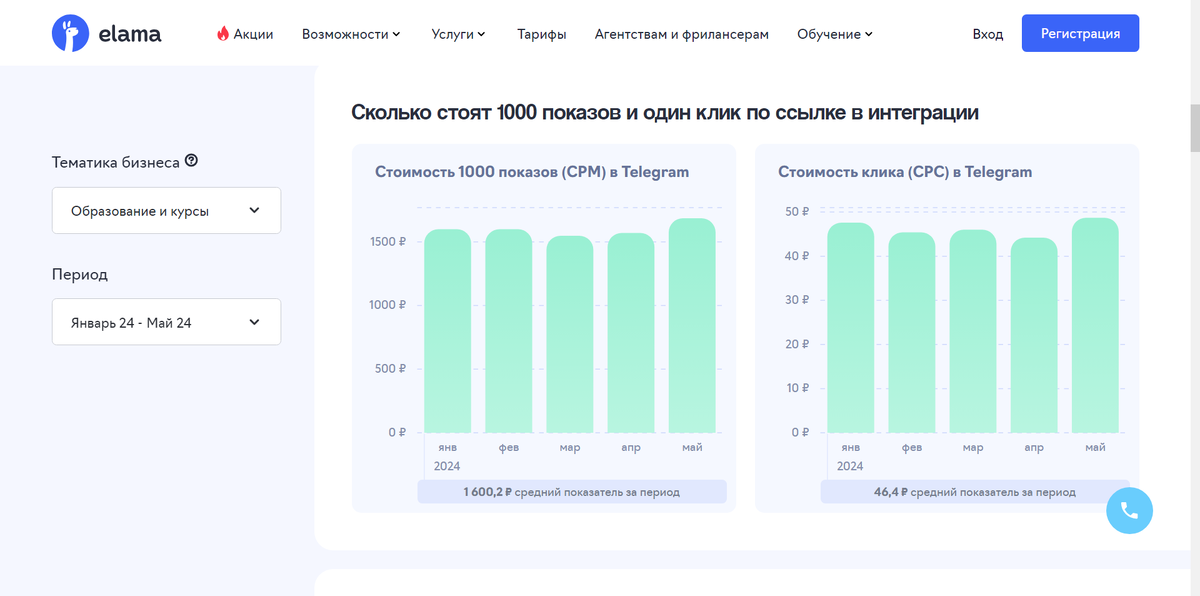The height and width of the screenshot is (596, 1200).
Task: Click the май bar in CPC chart
Action: tap(1095, 326)
